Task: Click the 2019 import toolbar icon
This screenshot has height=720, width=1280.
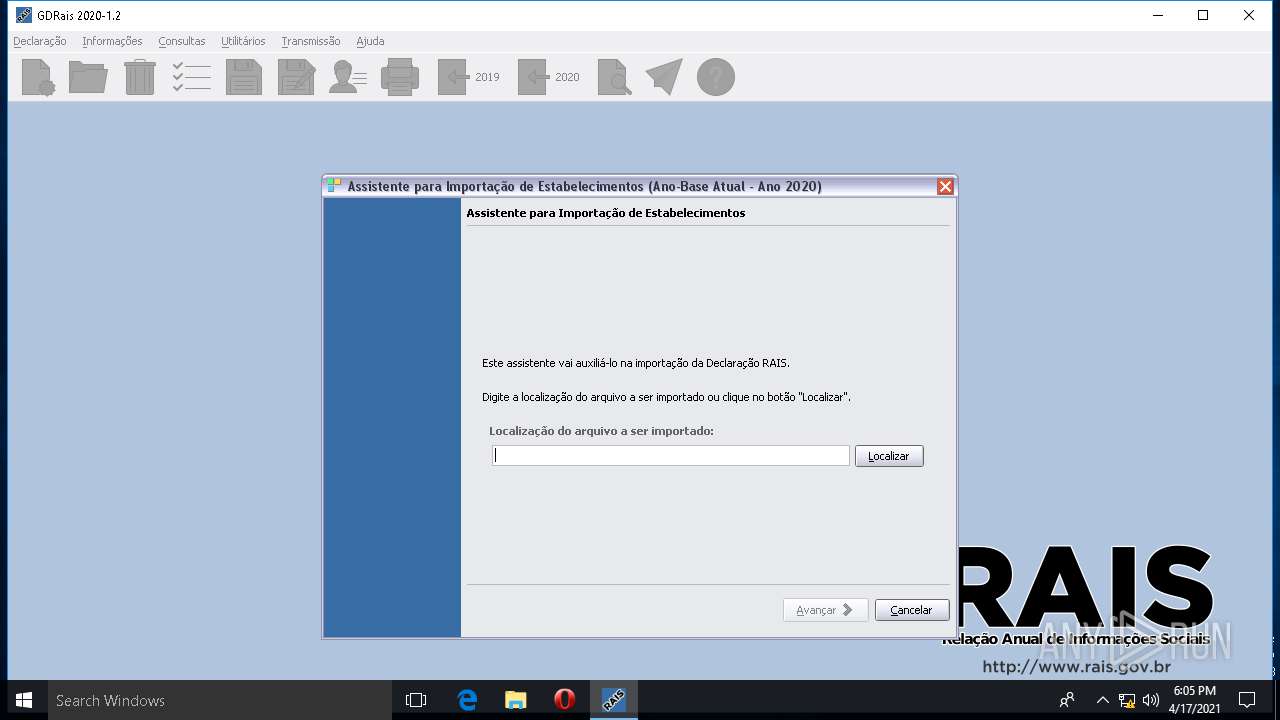Action: [469, 77]
